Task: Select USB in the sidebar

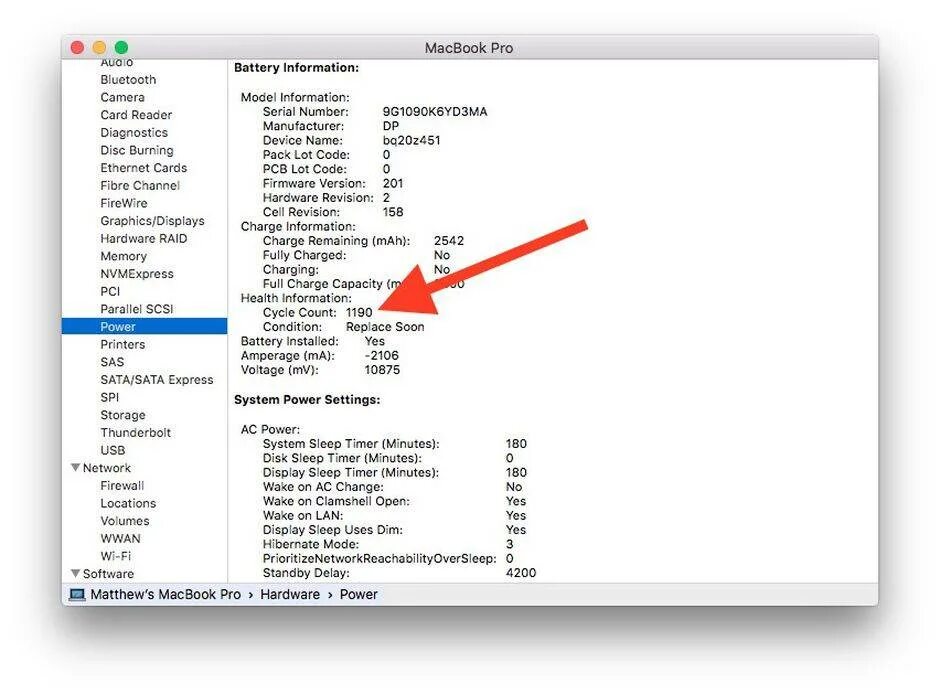Action: [113, 450]
